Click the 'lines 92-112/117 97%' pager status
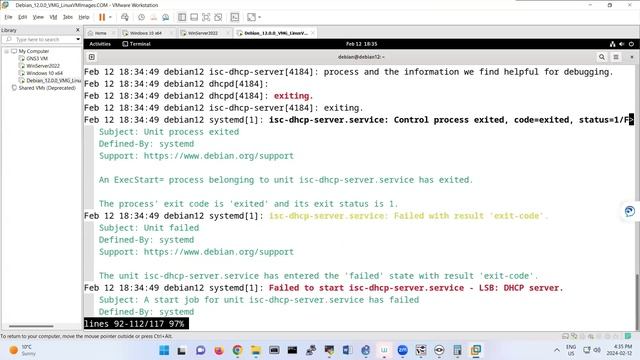The width and height of the screenshot is (640, 360). (136, 324)
